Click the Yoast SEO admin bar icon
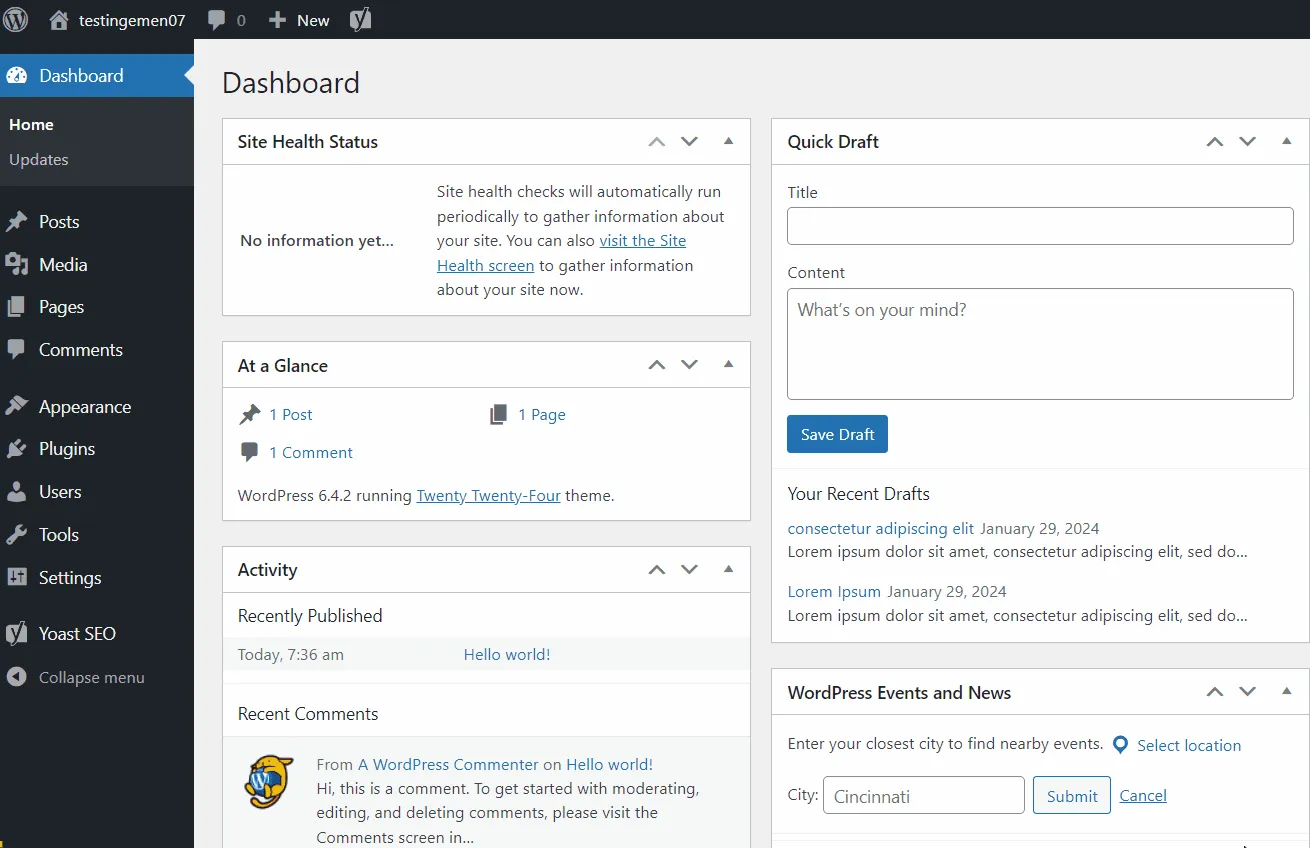Screen dimensions: 1310x848 coord(360,19)
